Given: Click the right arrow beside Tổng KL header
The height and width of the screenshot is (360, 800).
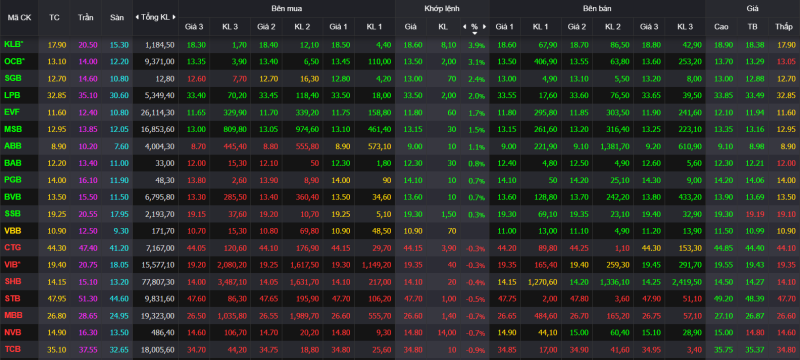Looking at the screenshot, I should tap(174, 17).
